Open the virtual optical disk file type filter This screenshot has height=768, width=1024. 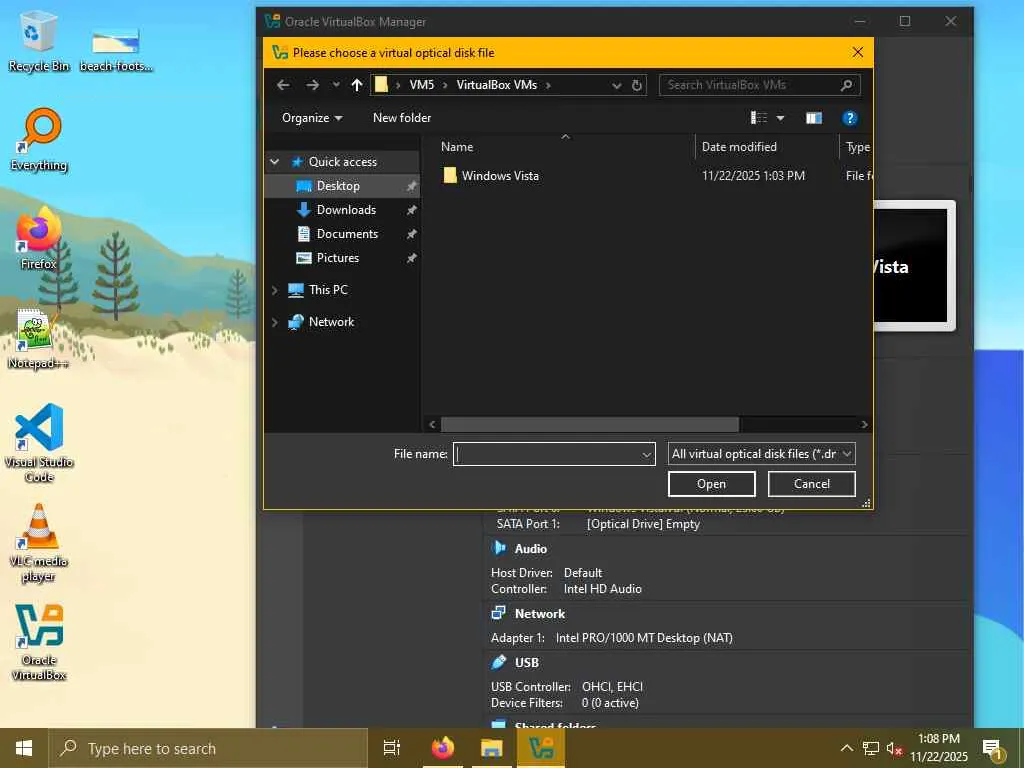coord(761,454)
